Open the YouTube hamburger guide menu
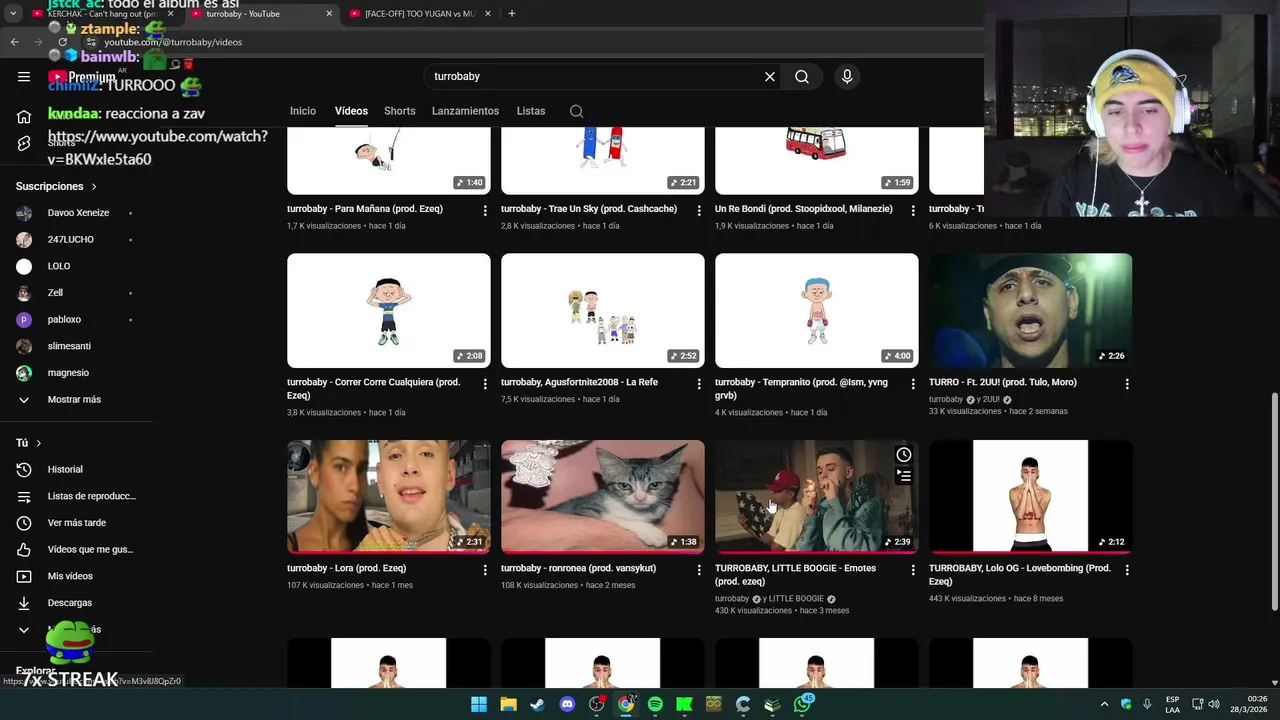The width and height of the screenshot is (1280, 720). [x=24, y=77]
